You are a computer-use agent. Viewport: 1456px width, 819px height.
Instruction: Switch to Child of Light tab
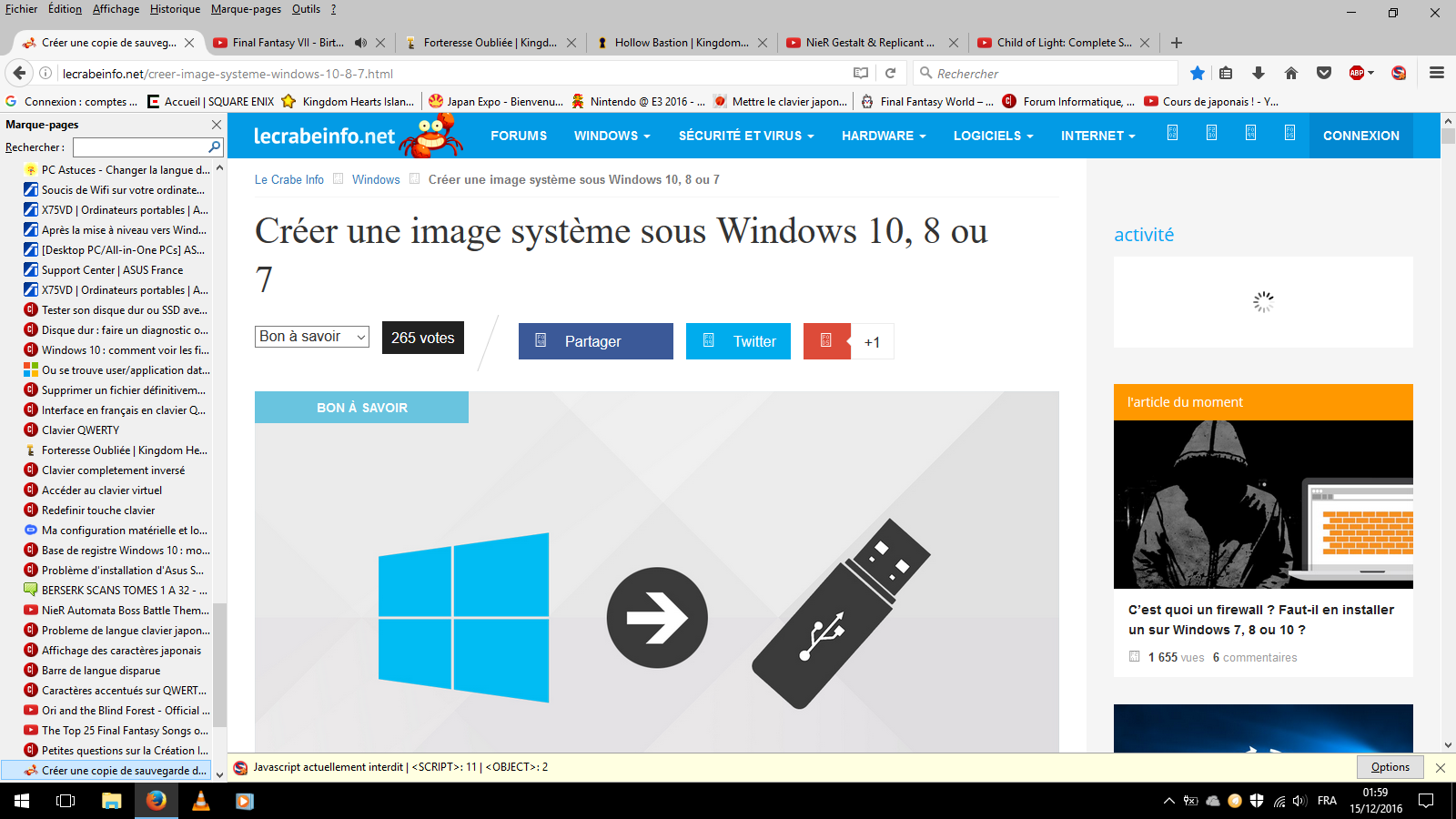1064,43
